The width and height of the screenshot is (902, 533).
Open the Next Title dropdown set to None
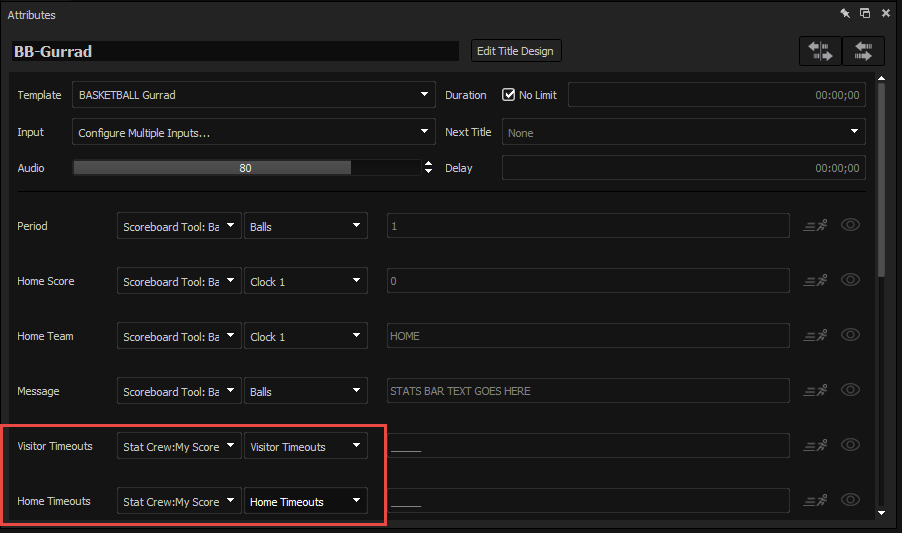click(x=683, y=132)
